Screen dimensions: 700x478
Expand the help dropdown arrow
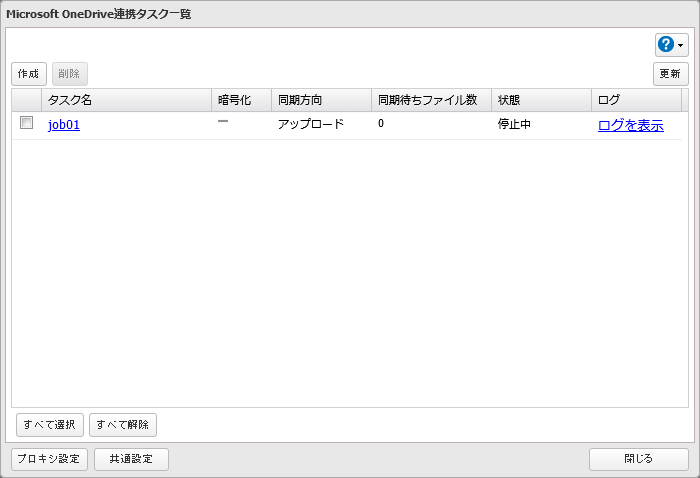[x=681, y=46]
